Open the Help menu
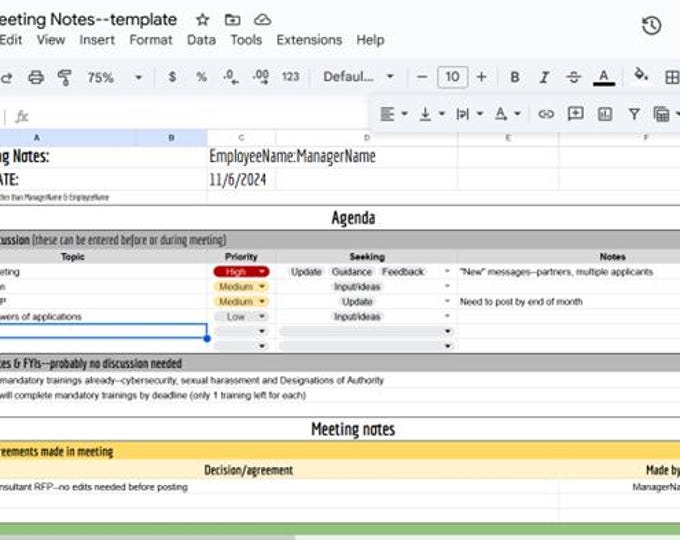Screen dimensions: 680x540 pos(370,40)
